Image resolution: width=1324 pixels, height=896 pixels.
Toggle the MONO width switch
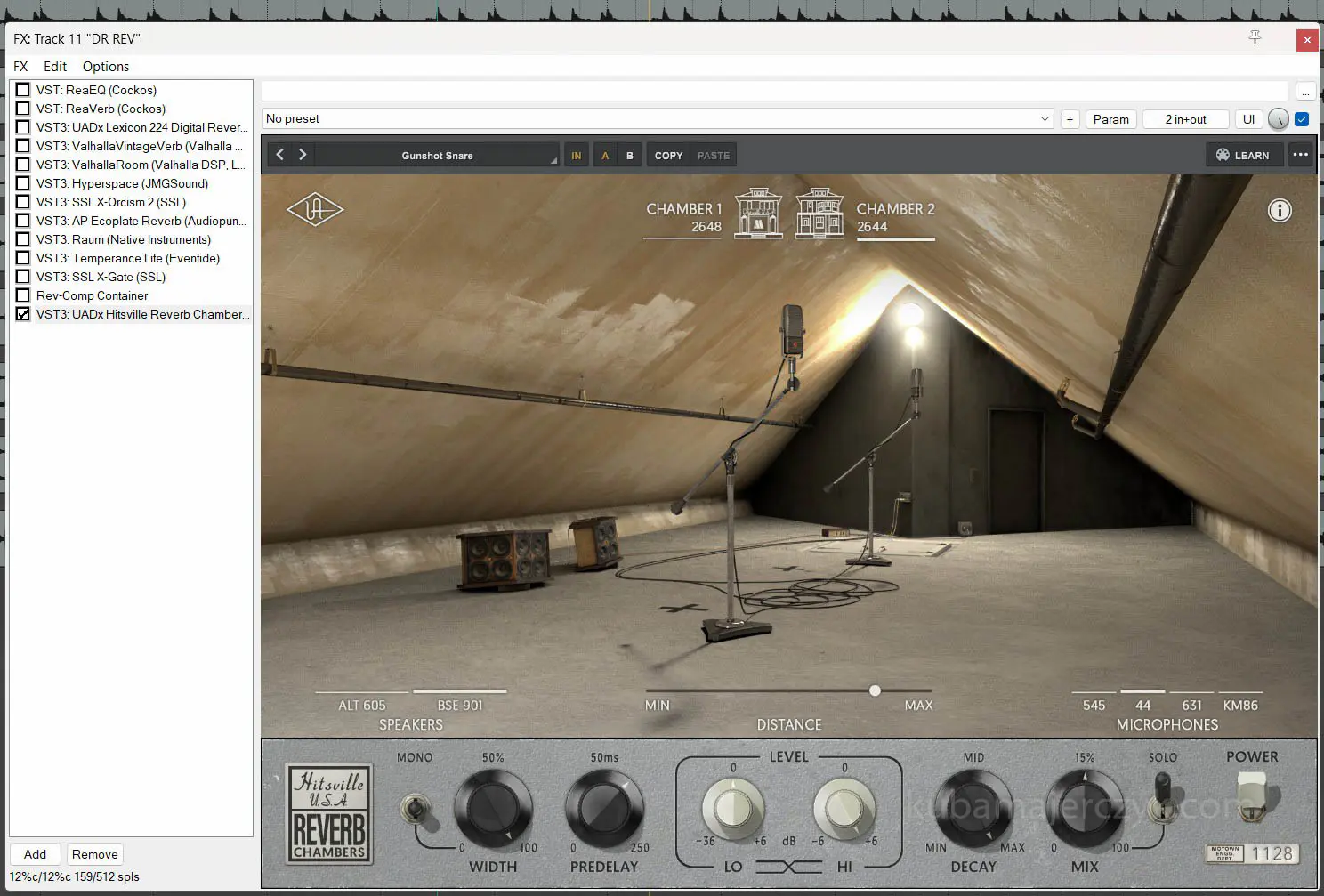414,809
